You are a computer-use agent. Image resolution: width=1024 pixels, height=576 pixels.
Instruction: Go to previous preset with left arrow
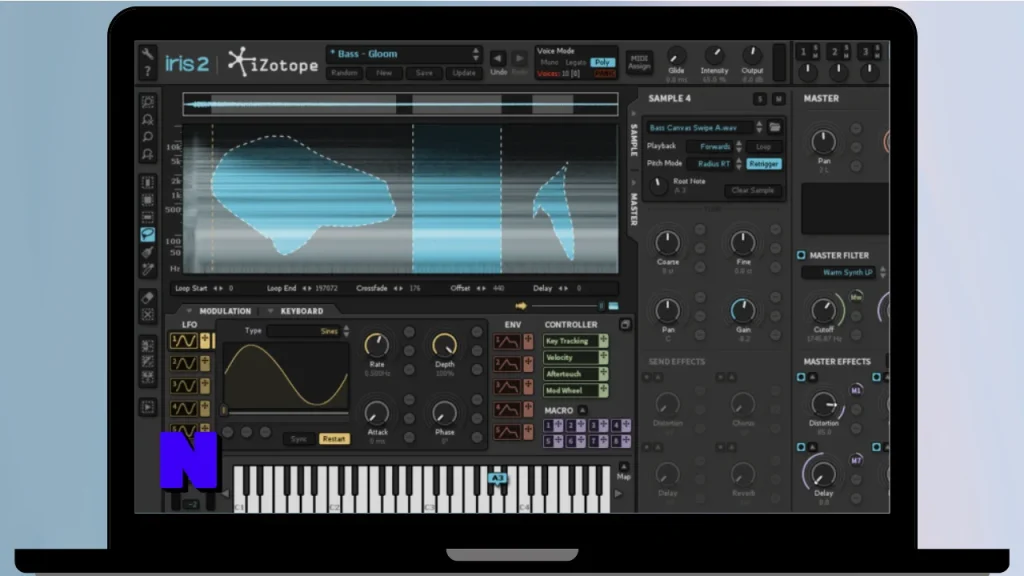pyautogui.click(x=498, y=58)
